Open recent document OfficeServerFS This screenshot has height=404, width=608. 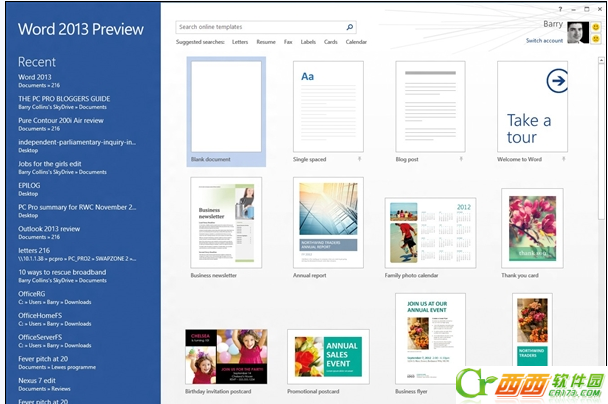55,341
